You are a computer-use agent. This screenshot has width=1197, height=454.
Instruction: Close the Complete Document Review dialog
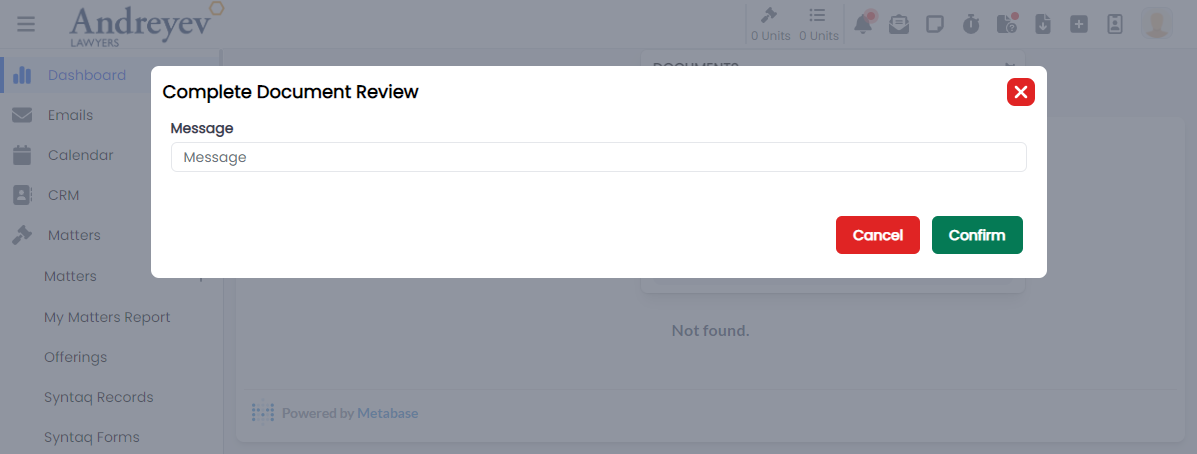point(1020,92)
